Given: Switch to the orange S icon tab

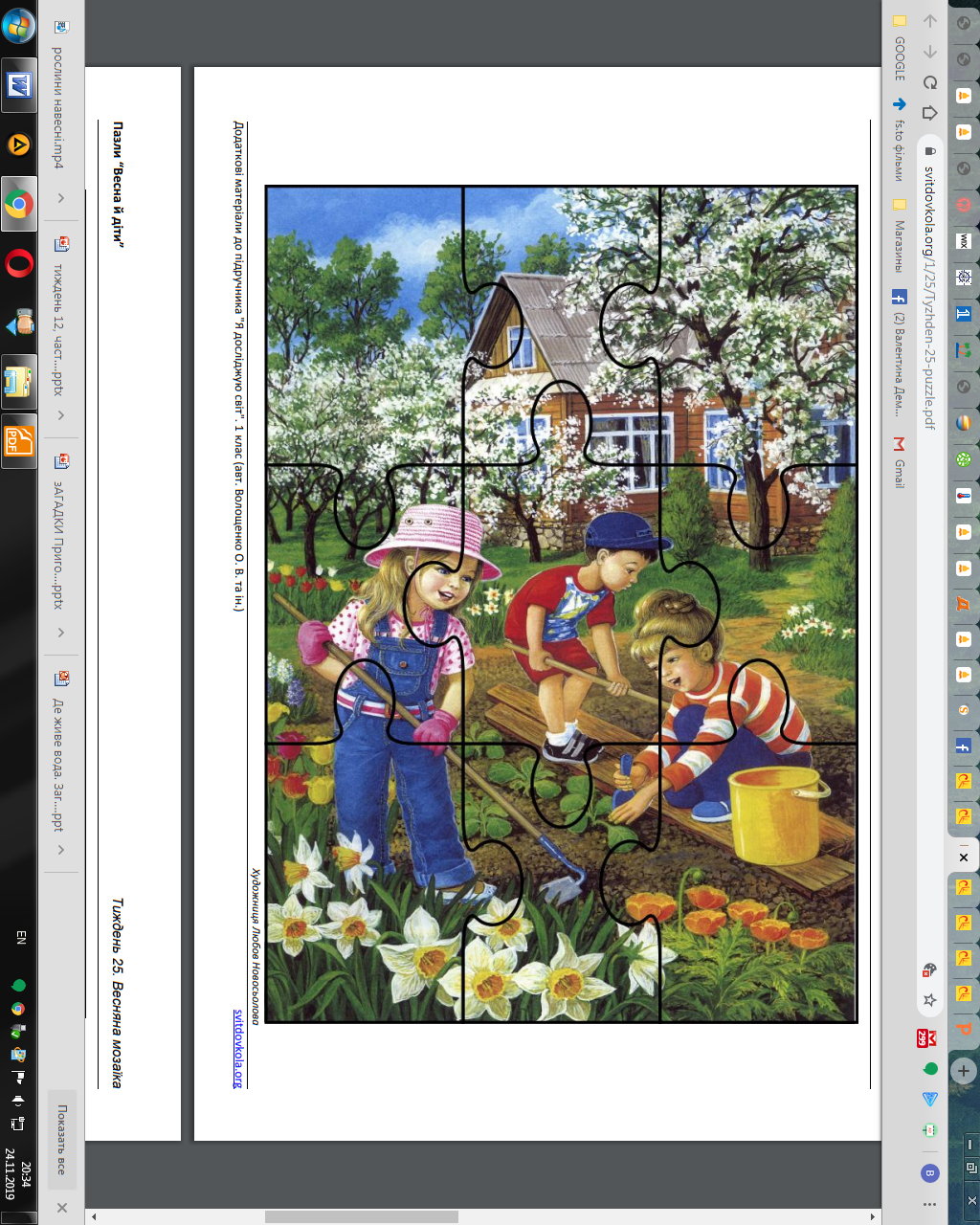Looking at the screenshot, I should tap(964, 710).
